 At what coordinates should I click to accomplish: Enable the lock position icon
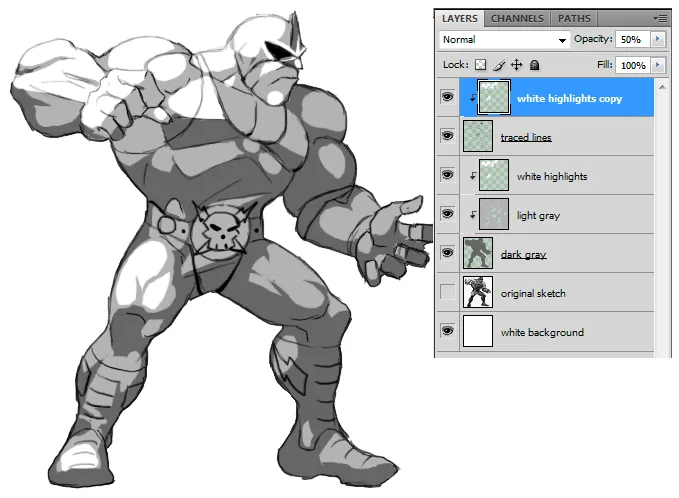click(x=517, y=65)
